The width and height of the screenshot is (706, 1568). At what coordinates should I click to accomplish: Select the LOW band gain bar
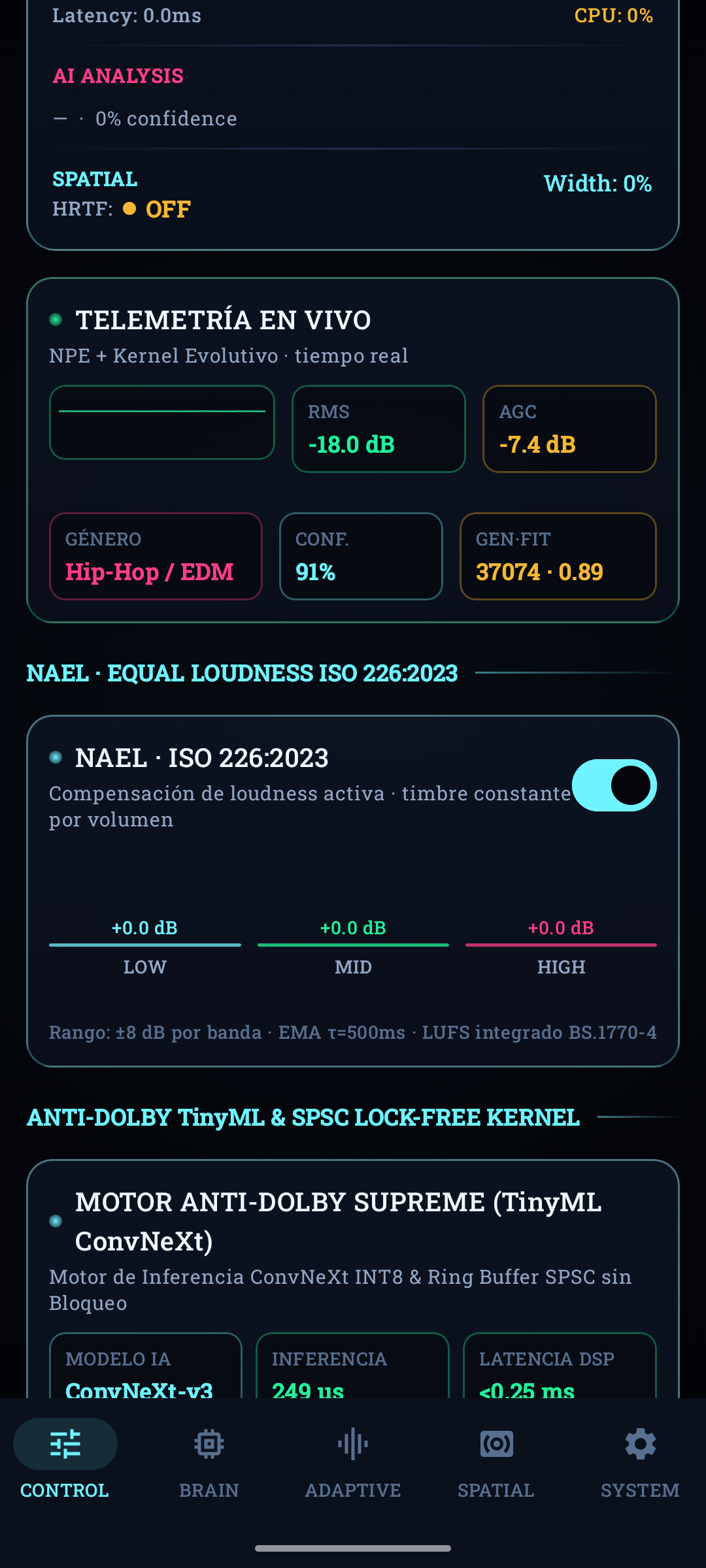tap(145, 945)
